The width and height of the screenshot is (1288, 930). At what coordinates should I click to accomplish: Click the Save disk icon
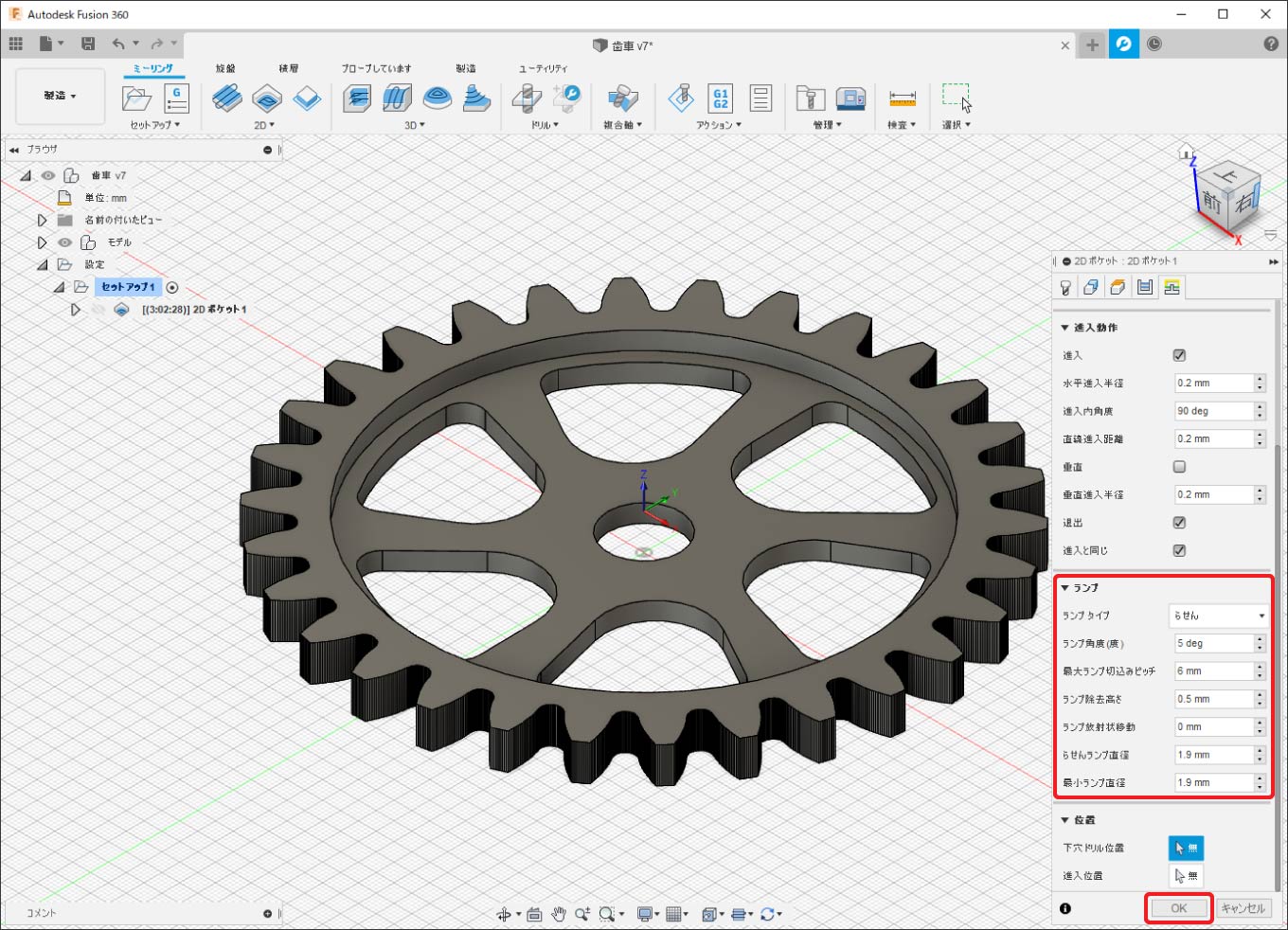[x=88, y=44]
